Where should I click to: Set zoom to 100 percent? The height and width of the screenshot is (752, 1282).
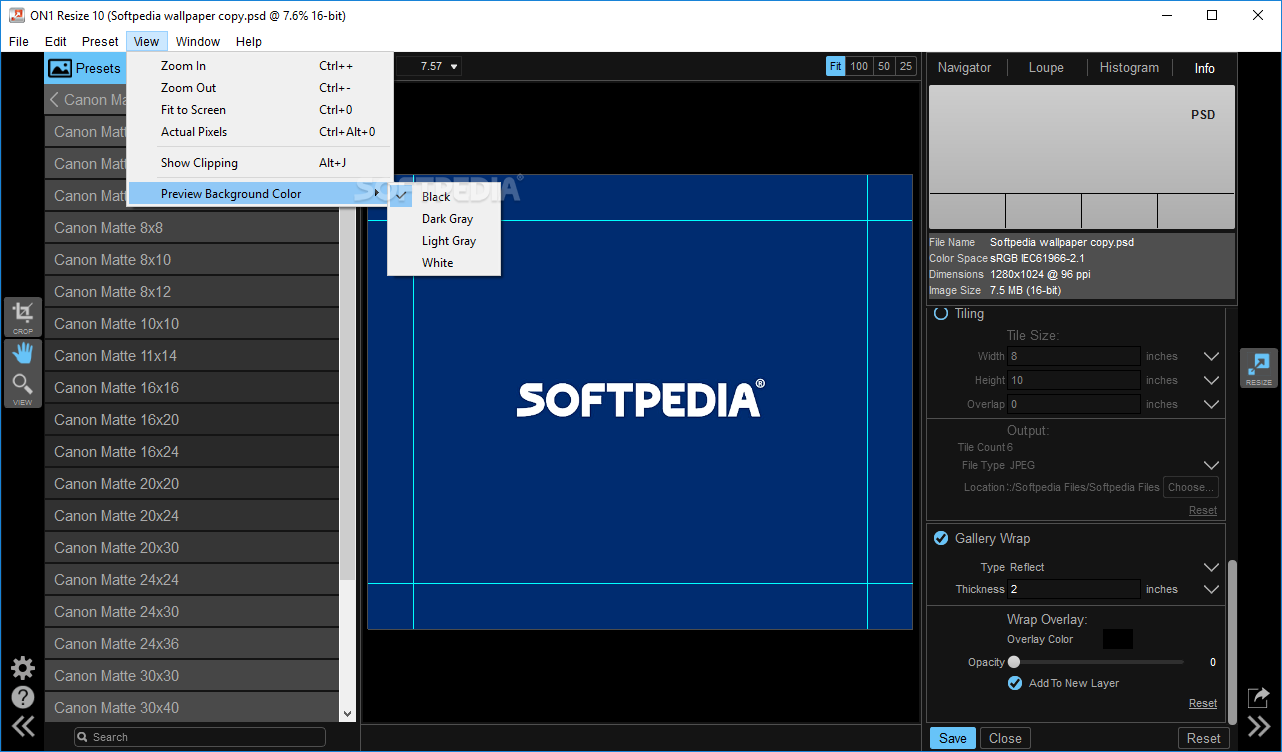859,67
